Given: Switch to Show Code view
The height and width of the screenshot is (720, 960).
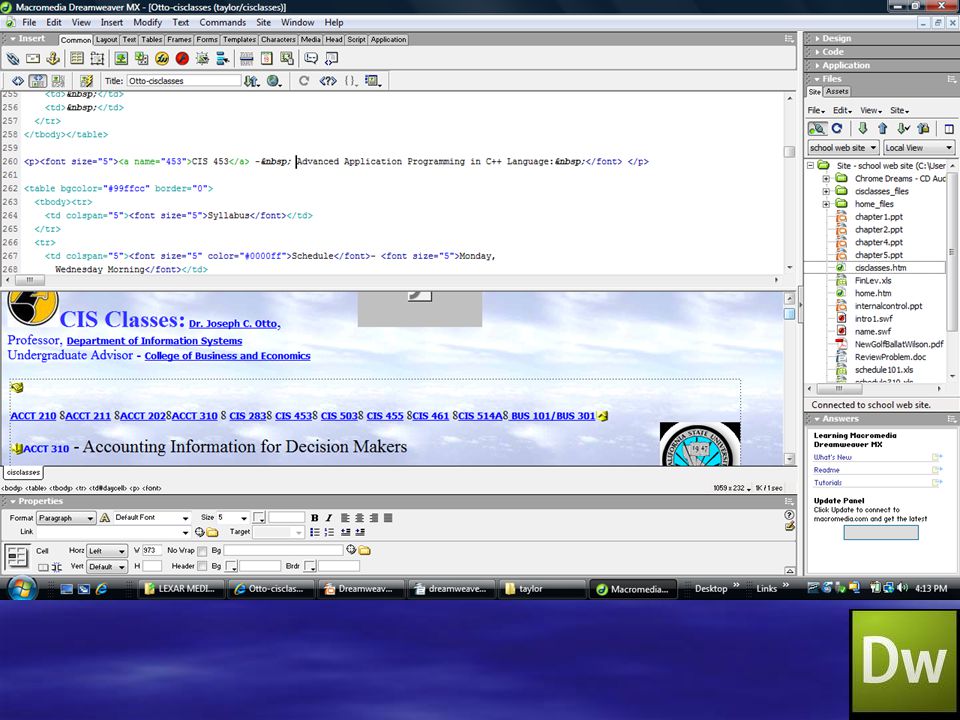Looking at the screenshot, I should (x=18, y=81).
